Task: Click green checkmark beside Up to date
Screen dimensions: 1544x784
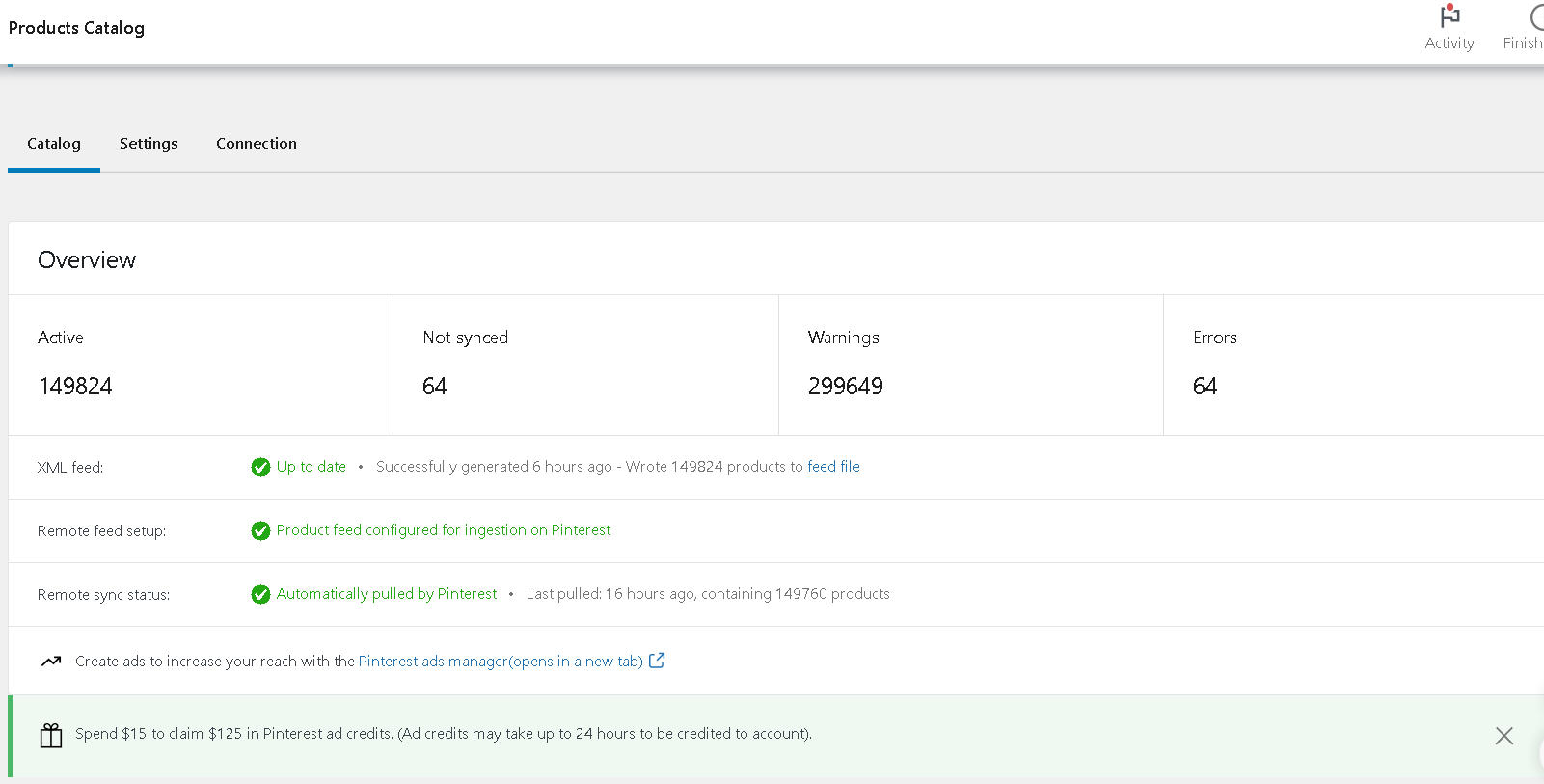Action: pos(260,468)
